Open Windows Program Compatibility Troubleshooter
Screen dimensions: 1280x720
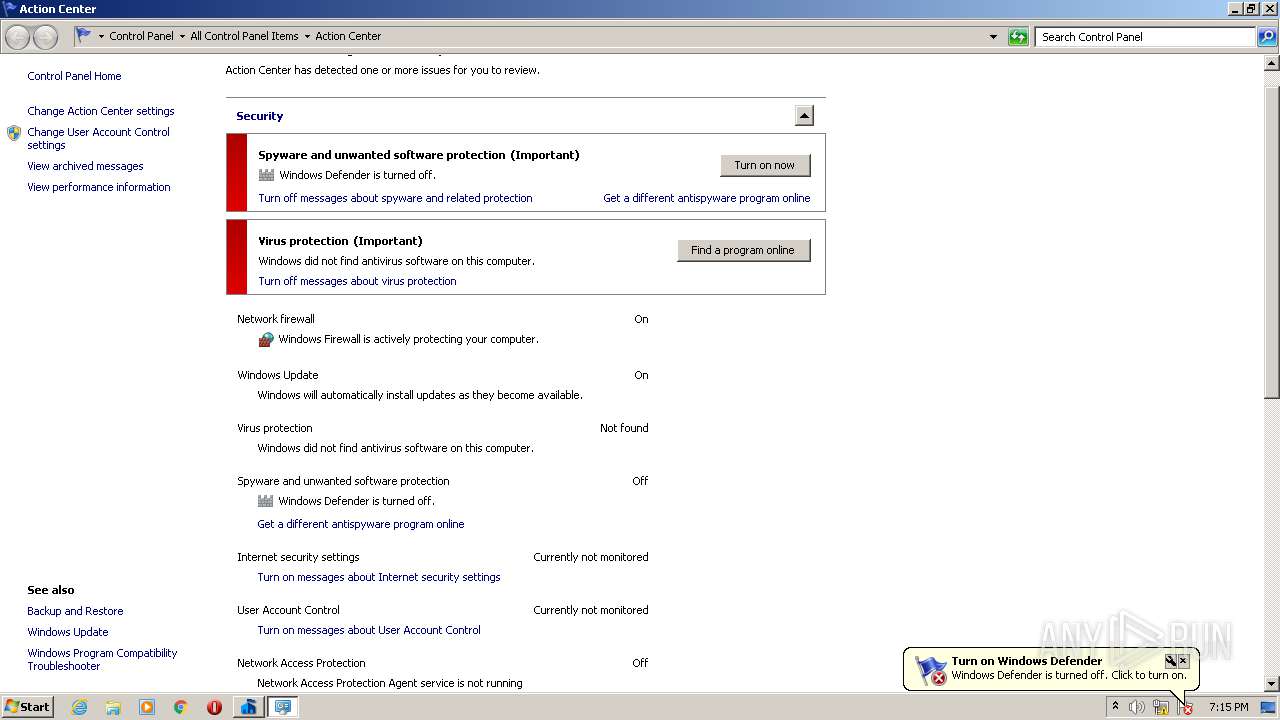coord(102,659)
